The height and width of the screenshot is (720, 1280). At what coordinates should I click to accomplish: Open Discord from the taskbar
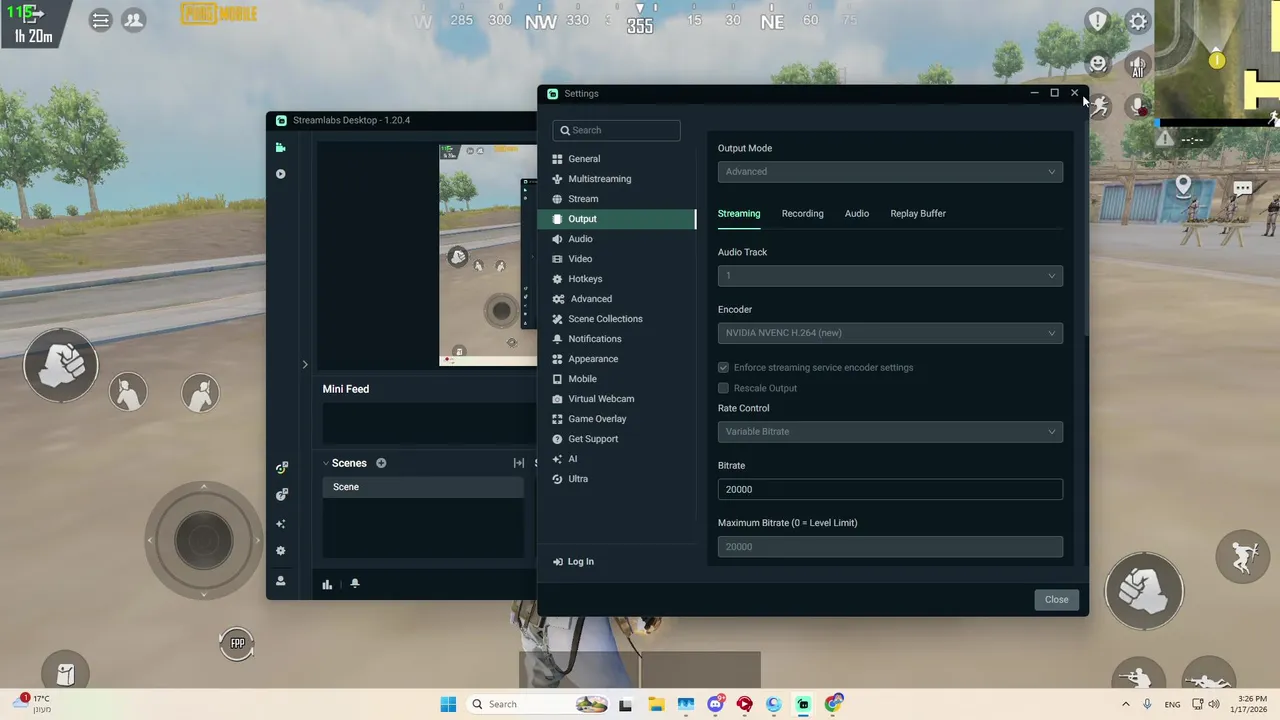point(715,704)
